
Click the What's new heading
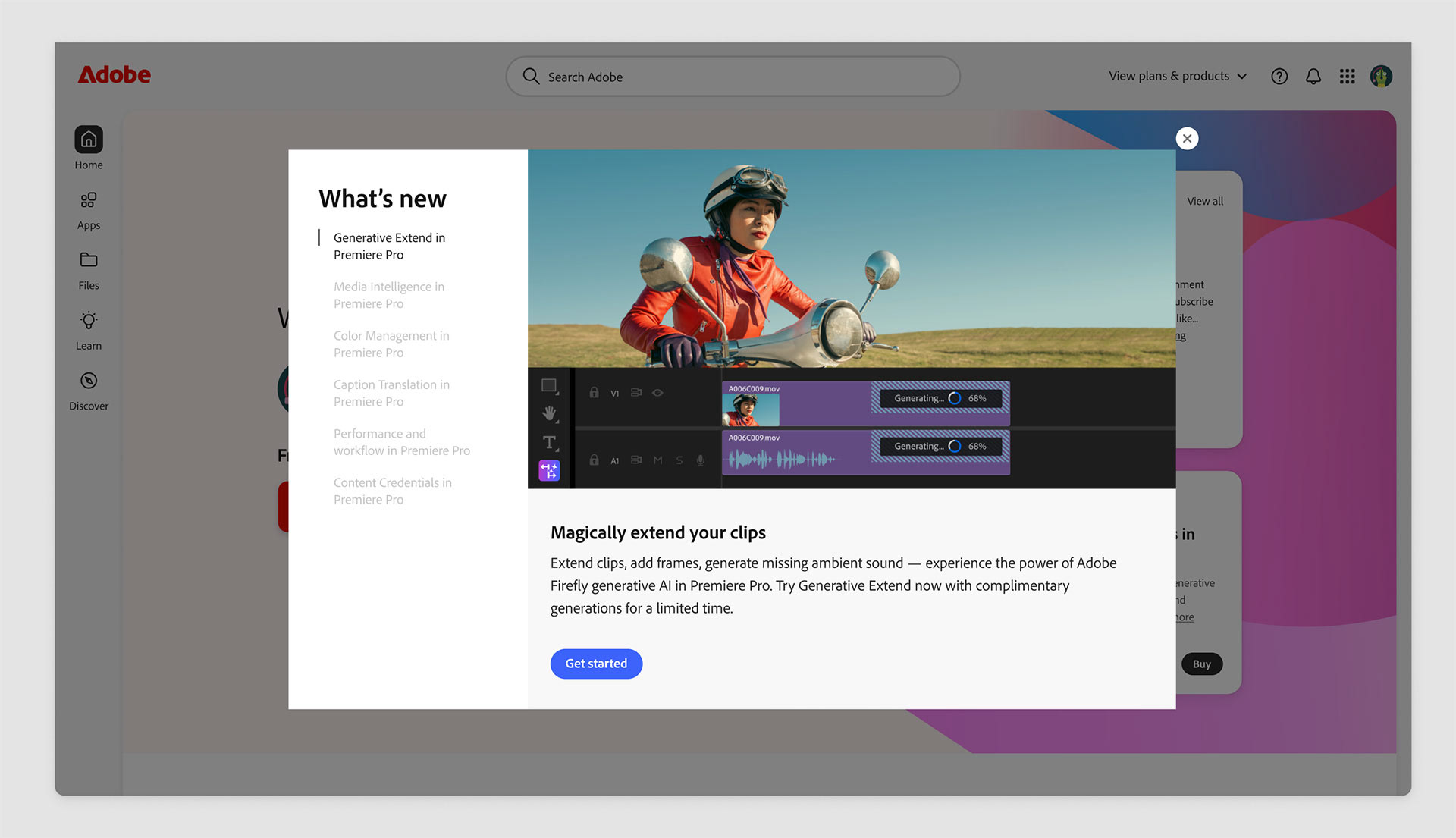click(x=382, y=199)
